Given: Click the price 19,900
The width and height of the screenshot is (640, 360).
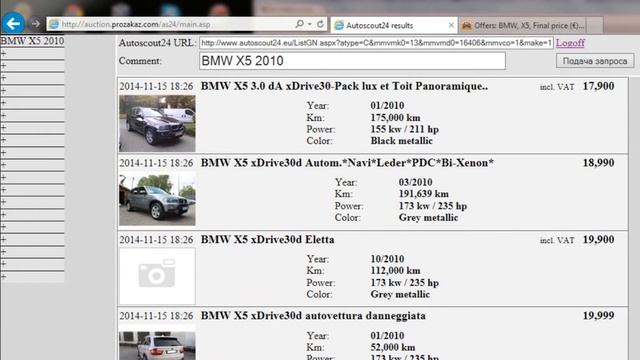Looking at the screenshot, I should point(598,240).
